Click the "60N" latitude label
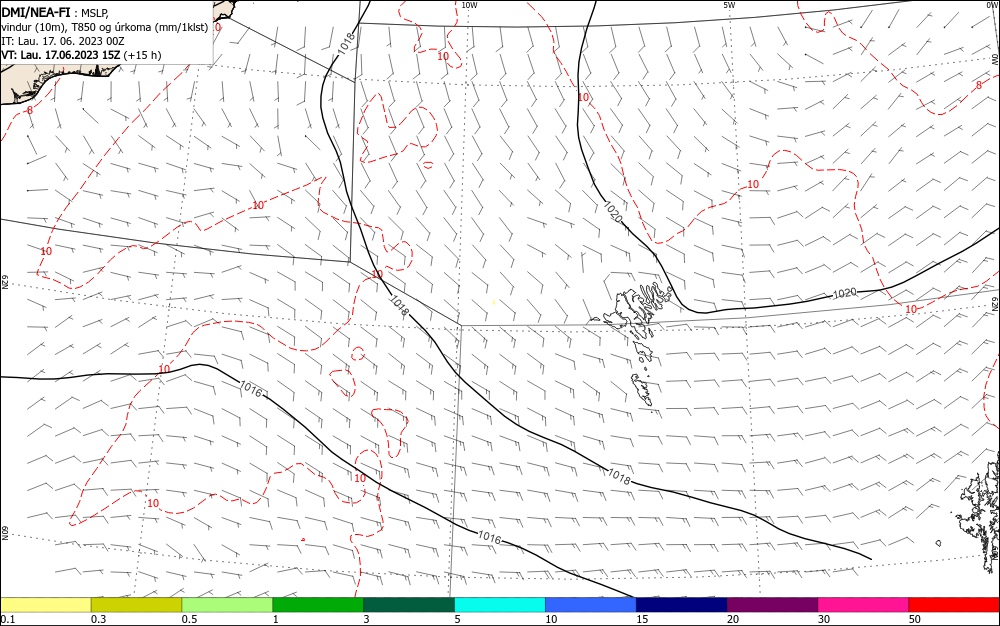The width and height of the screenshot is (1000, 626). point(4,532)
